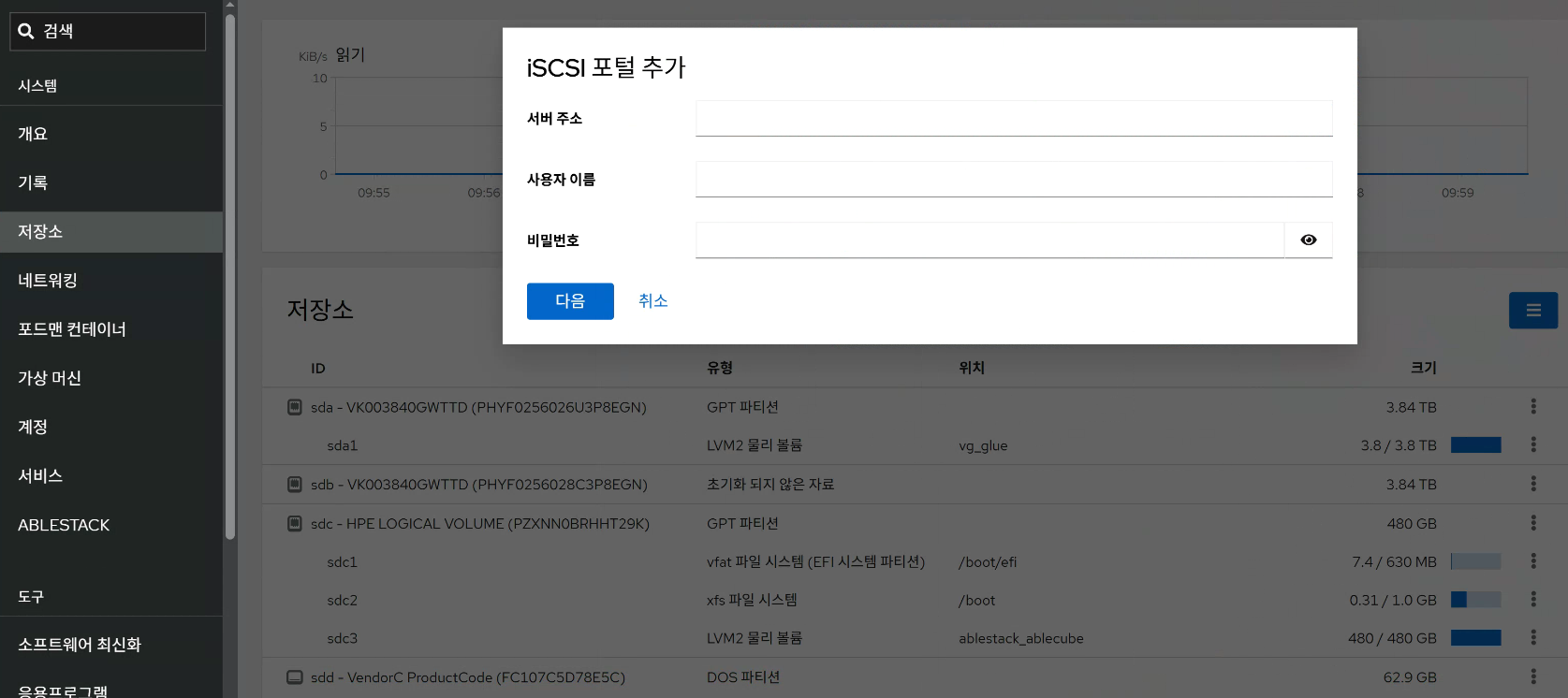
Task: Open kebab menu for sda row
Action: [1533, 406]
